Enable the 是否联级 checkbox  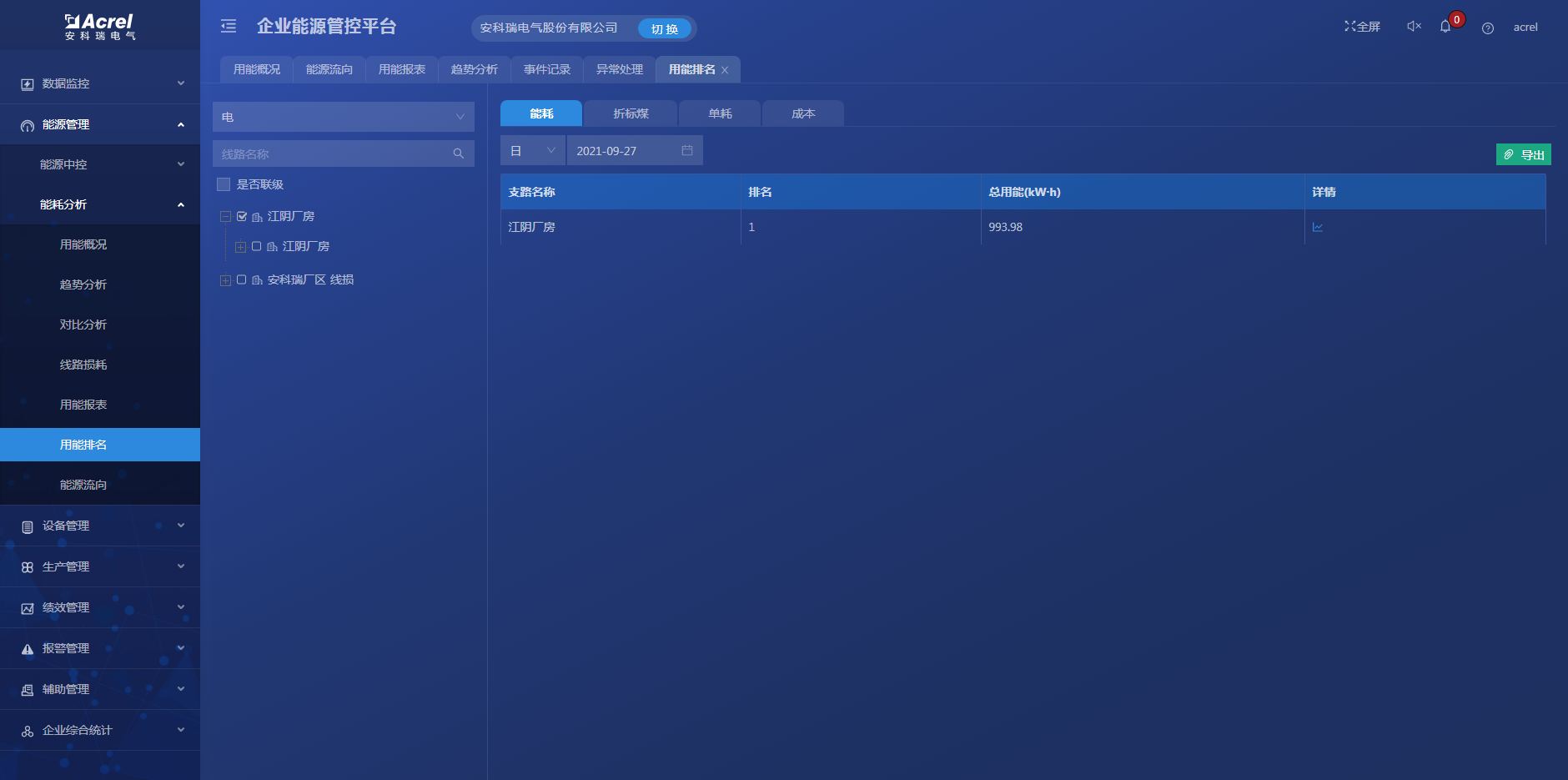pos(224,184)
